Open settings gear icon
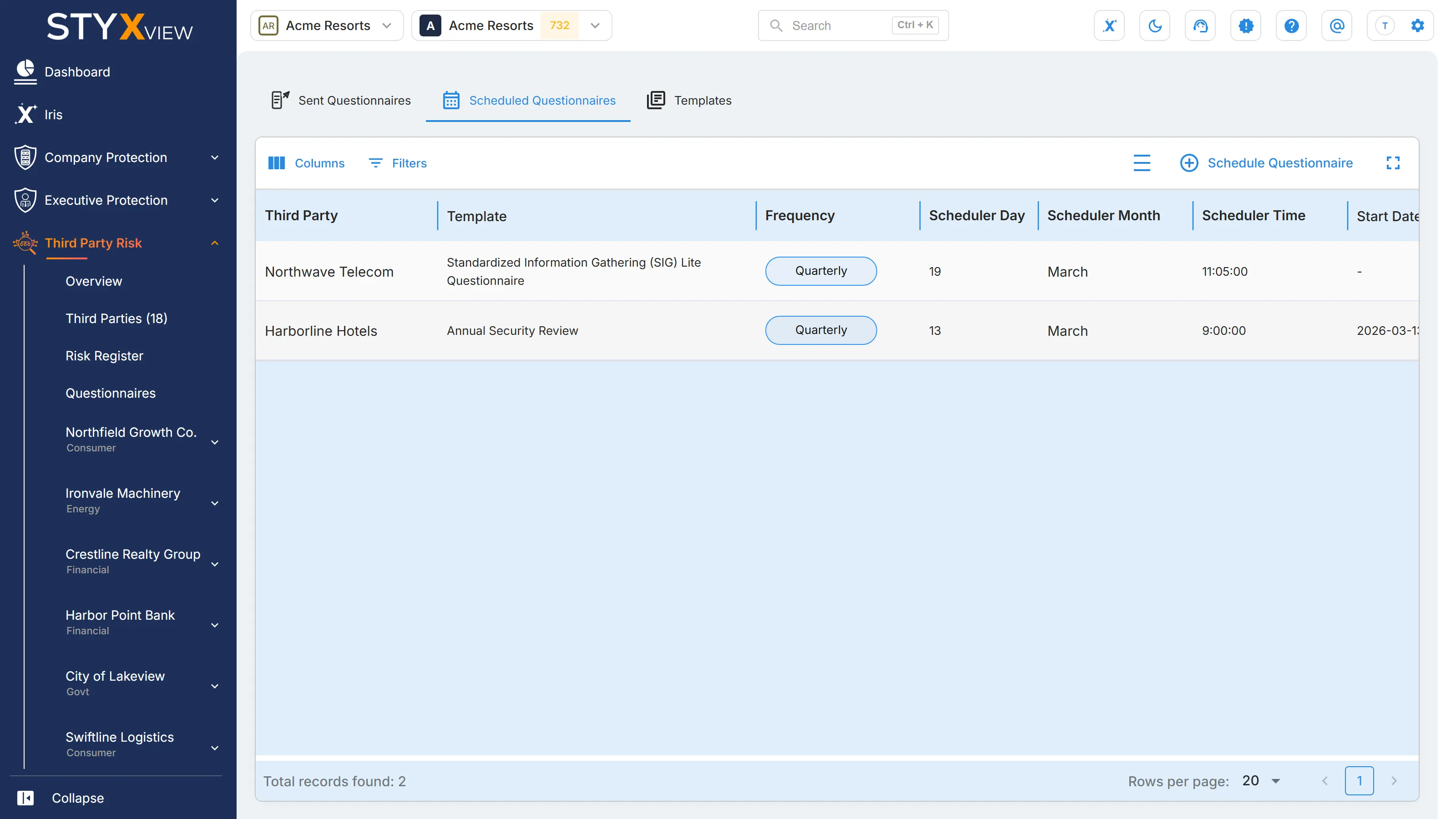 [1417, 25]
